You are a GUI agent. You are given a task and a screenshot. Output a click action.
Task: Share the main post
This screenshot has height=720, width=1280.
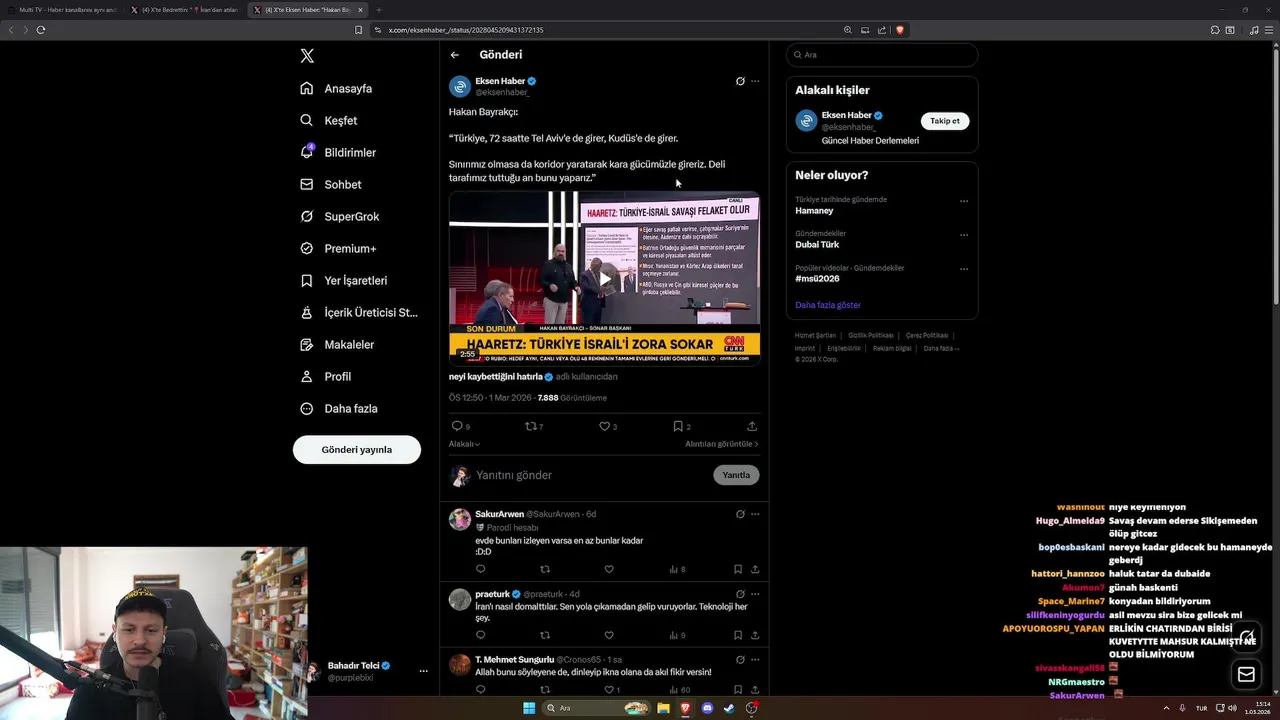pyautogui.click(x=752, y=426)
